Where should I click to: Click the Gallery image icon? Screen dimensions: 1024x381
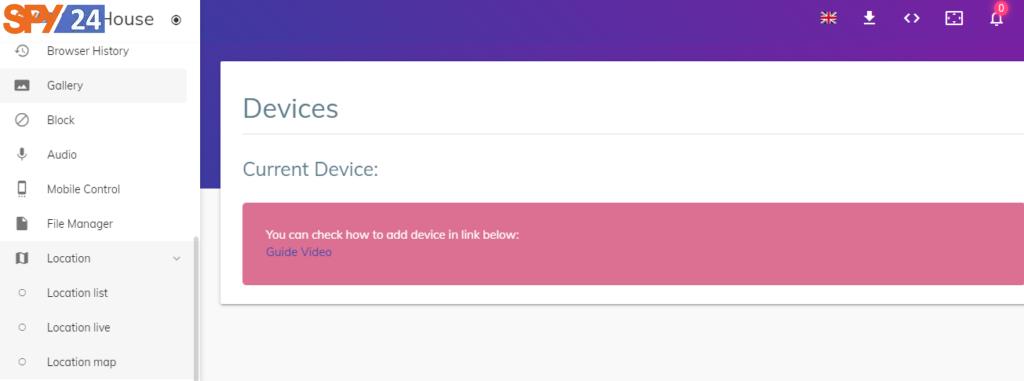tap(22, 86)
